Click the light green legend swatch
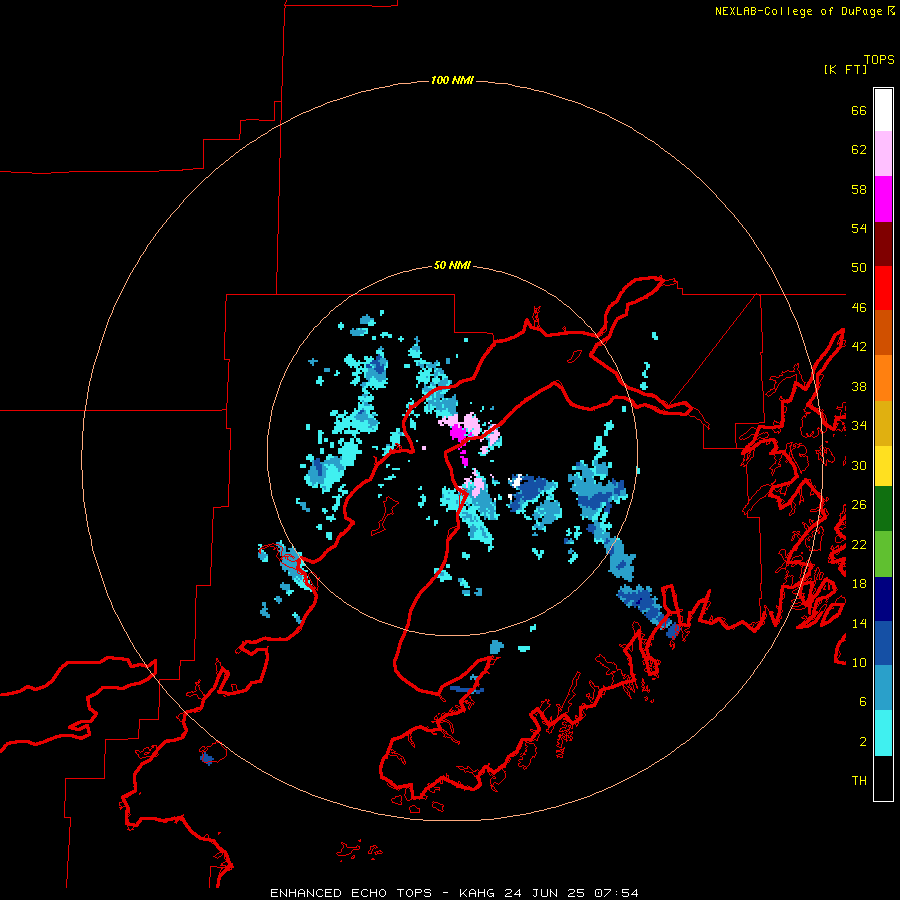The image size is (900, 900). click(x=883, y=554)
